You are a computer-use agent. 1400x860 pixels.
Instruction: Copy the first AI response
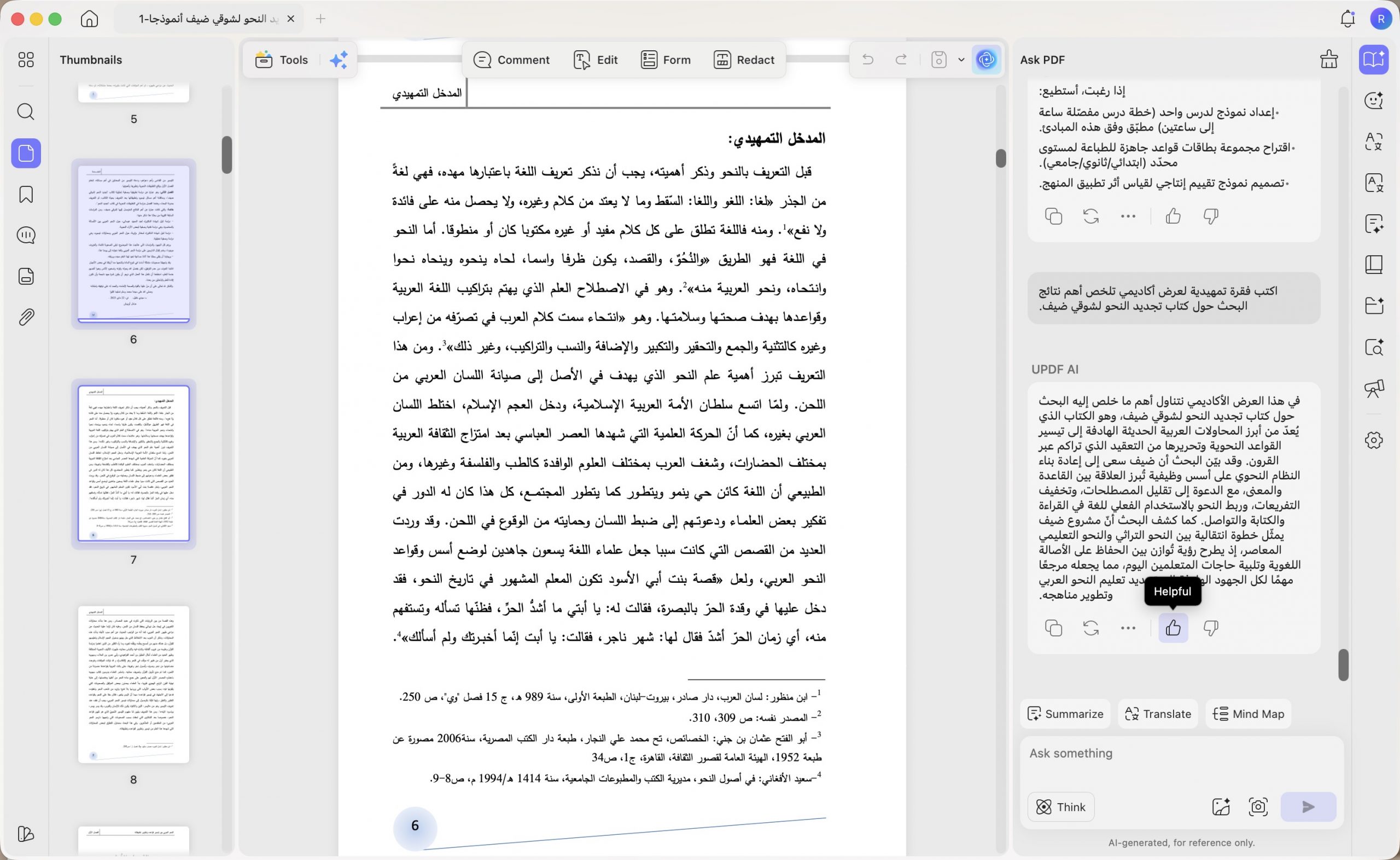(1054, 216)
